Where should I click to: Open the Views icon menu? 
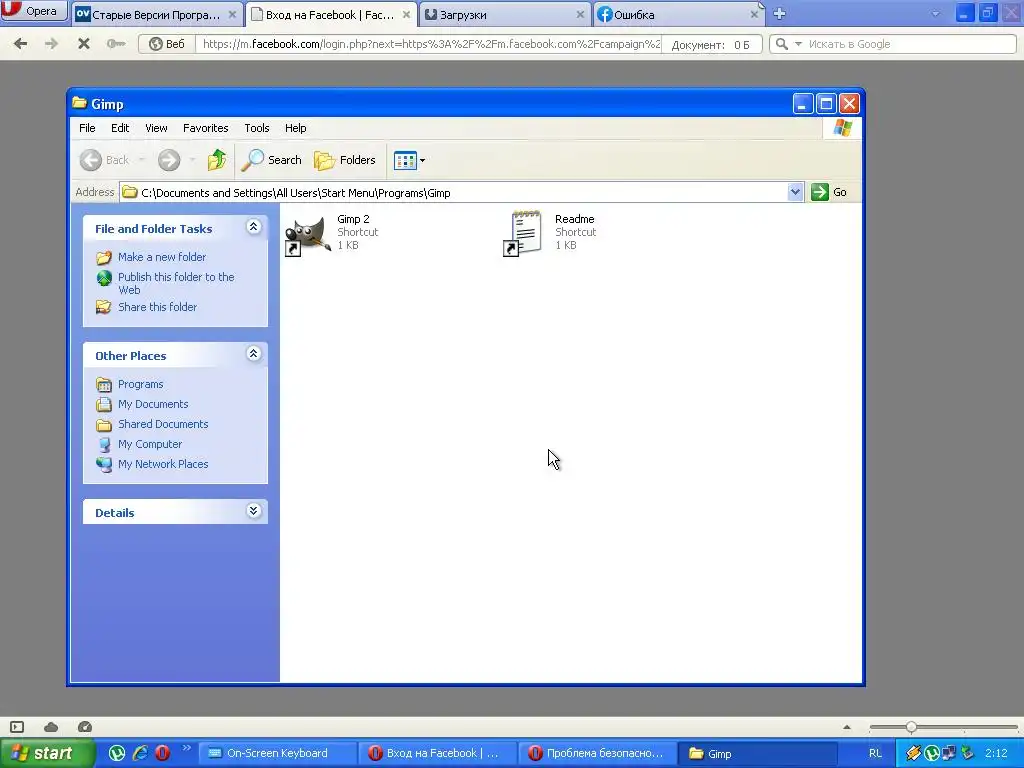(x=409, y=160)
